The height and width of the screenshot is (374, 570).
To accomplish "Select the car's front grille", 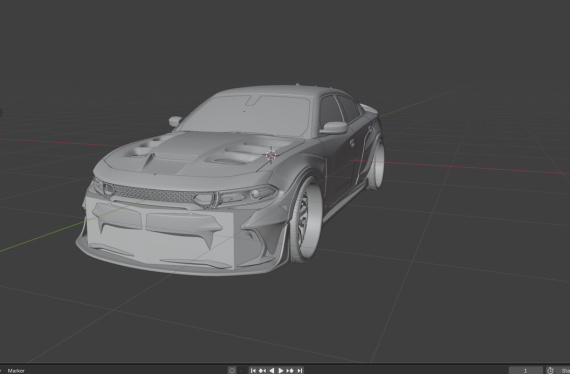I will click(x=153, y=194).
